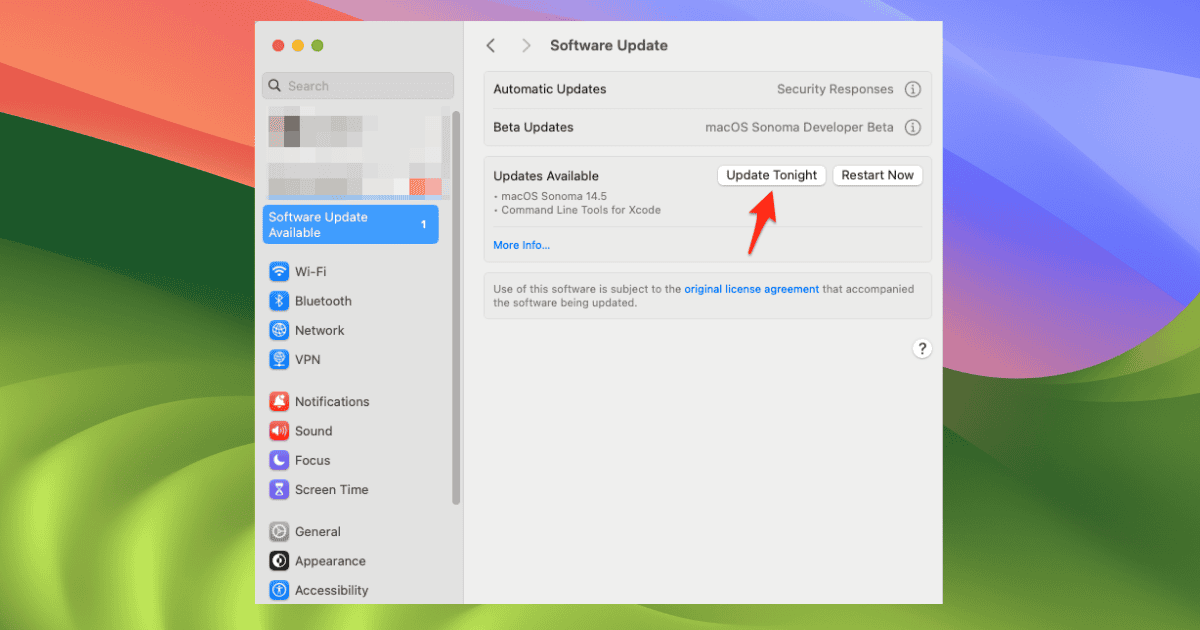Go back using the back chevron
Screen dimensions: 1200x630
(x=491, y=45)
